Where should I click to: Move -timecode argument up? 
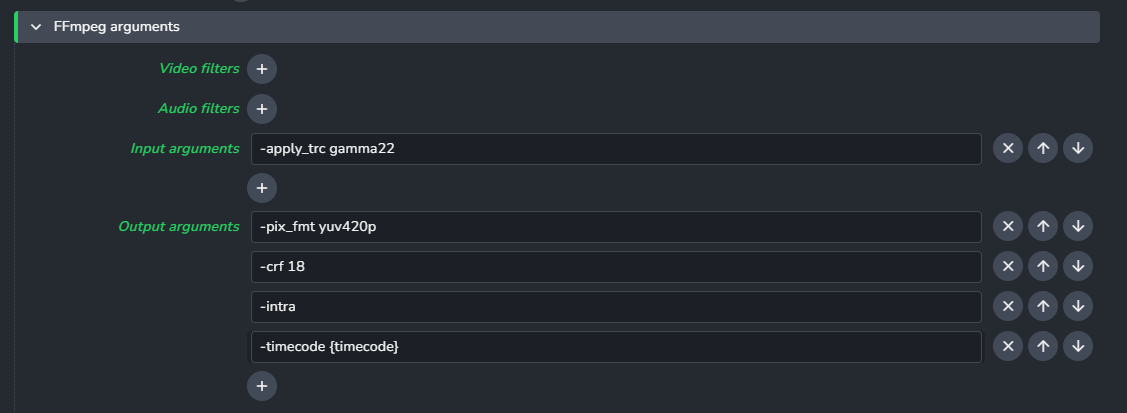(x=1043, y=346)
